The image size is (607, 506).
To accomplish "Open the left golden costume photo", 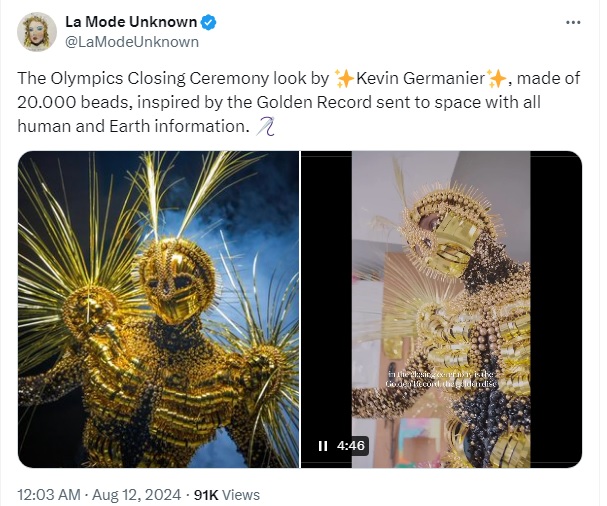I will [158, 309].
